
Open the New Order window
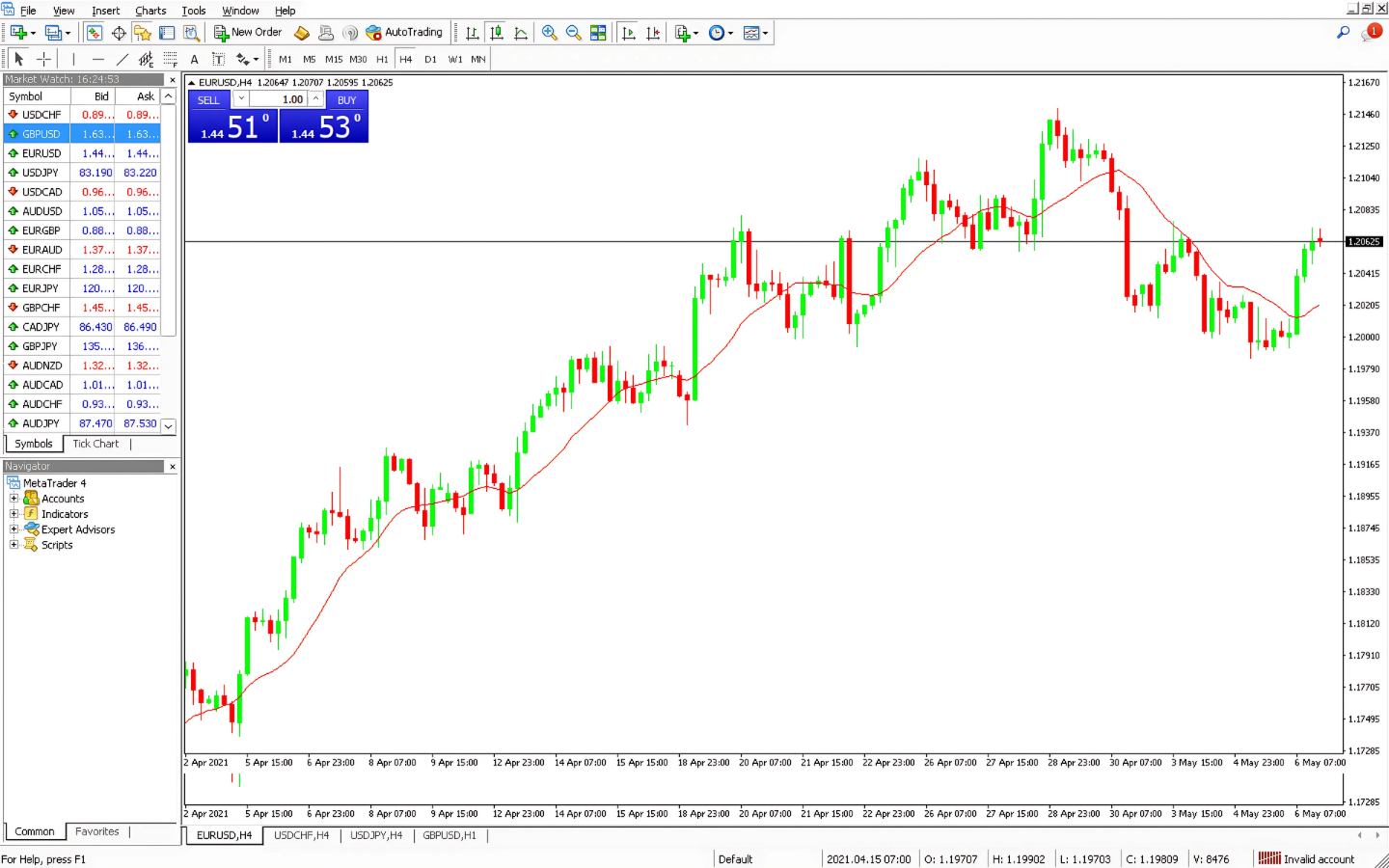(247, 32)
